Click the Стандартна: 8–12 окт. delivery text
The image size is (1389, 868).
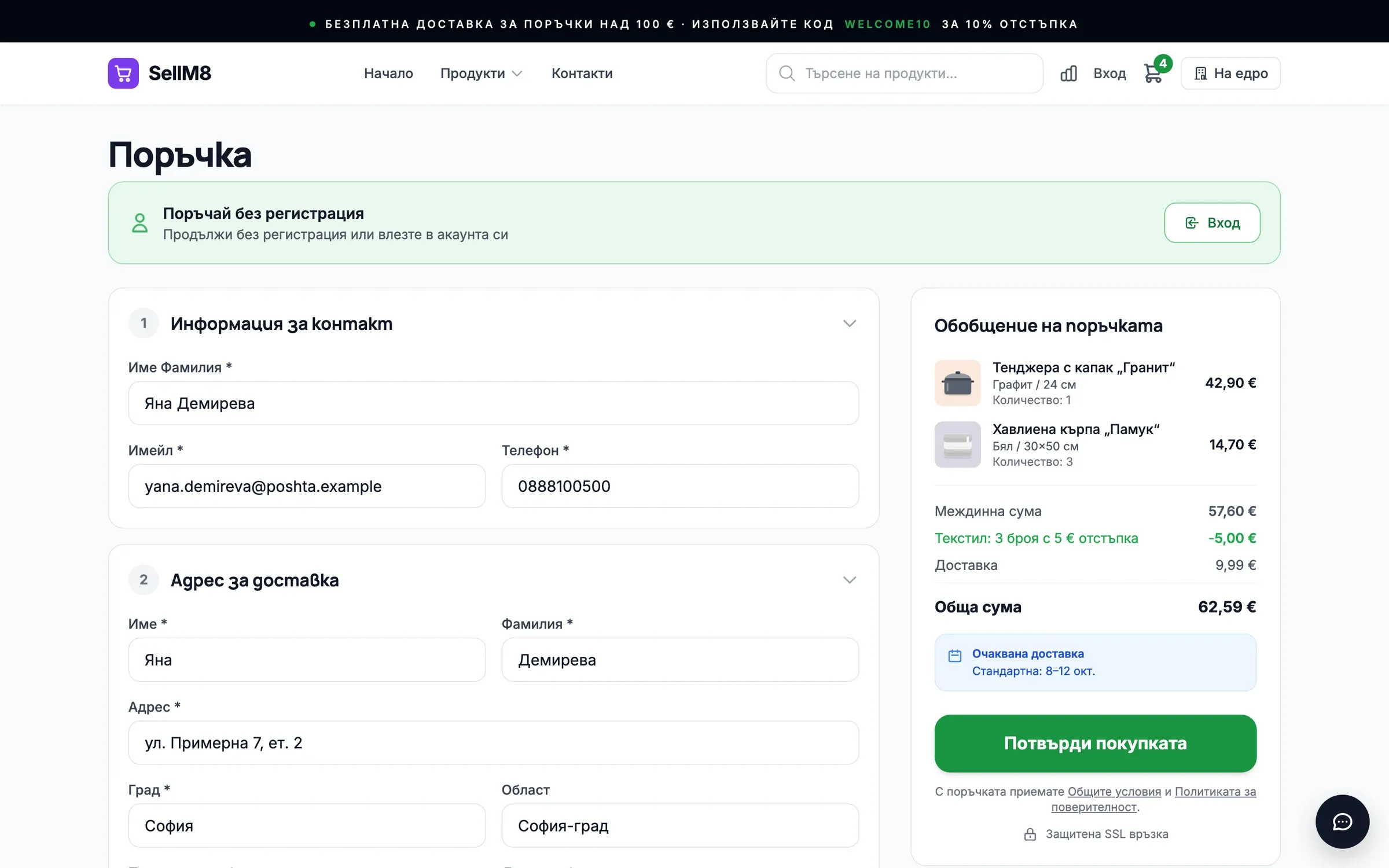click(1033, 671)
